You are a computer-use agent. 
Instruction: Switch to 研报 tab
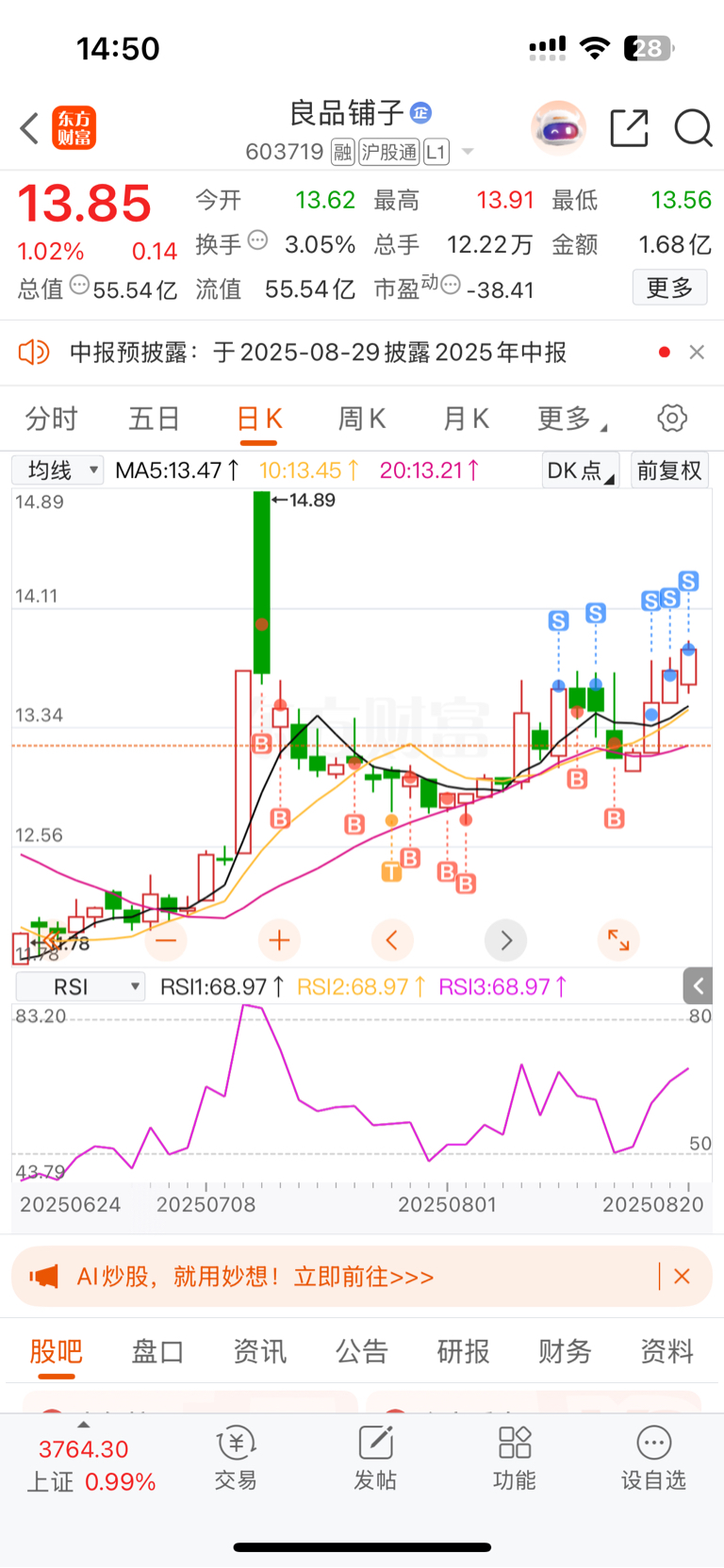[463, 1351]
